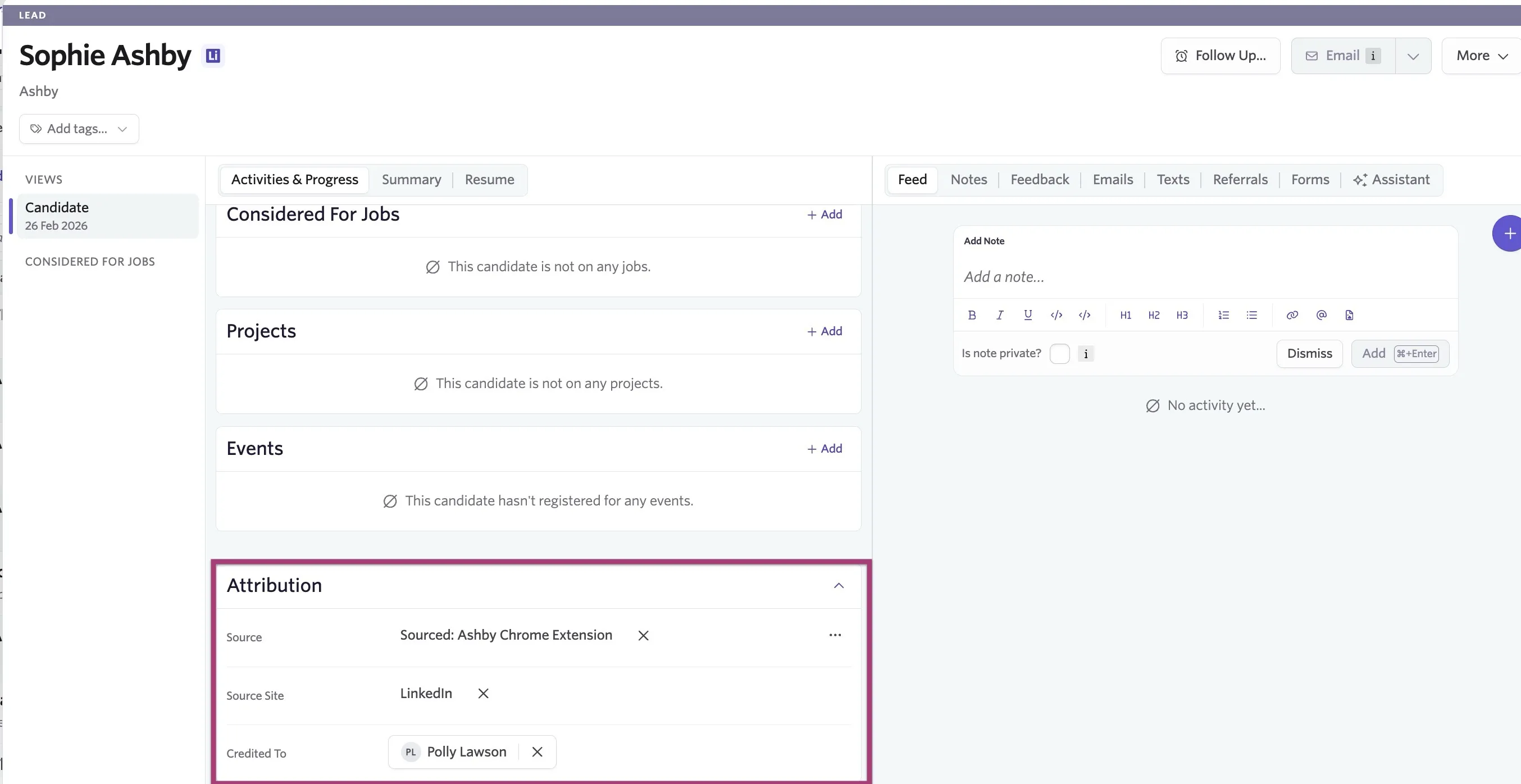Apply H2 heading in the note editor
Image resolution: width=1521 pixels, height=784 pixels.
click(x=1154, y=314)
